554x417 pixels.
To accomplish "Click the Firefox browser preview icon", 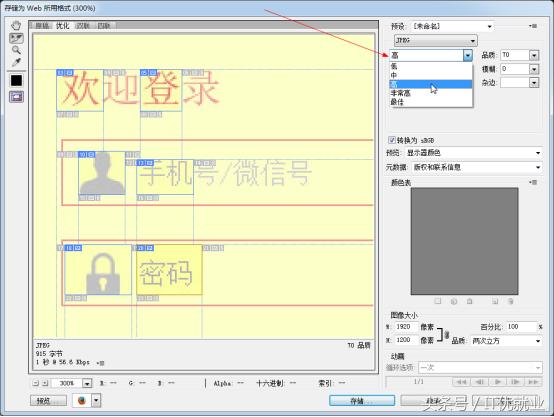I will pos(82,401).
